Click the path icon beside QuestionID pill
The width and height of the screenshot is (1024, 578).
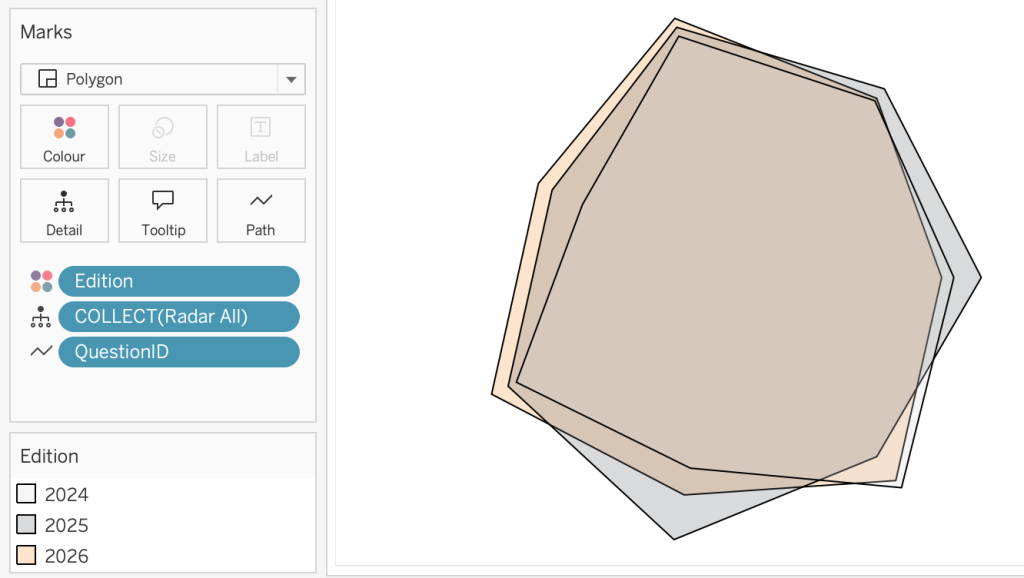[x=41, y=352]
